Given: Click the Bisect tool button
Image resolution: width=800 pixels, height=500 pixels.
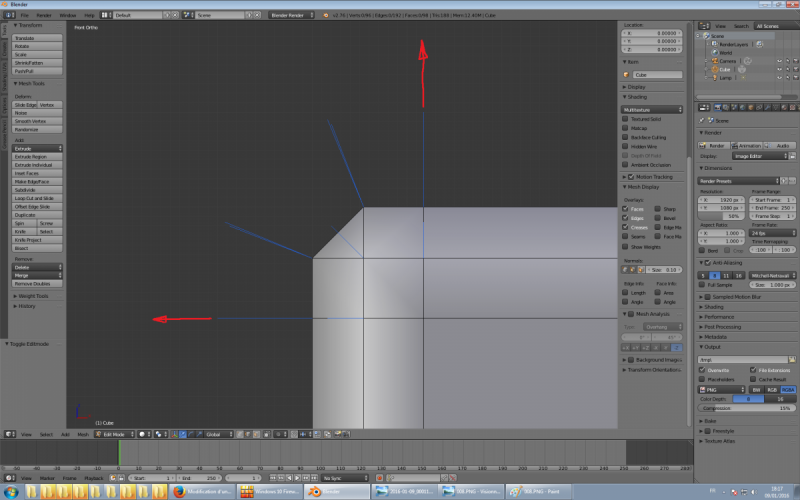Looking at the screenshot, I should point(37,248).
